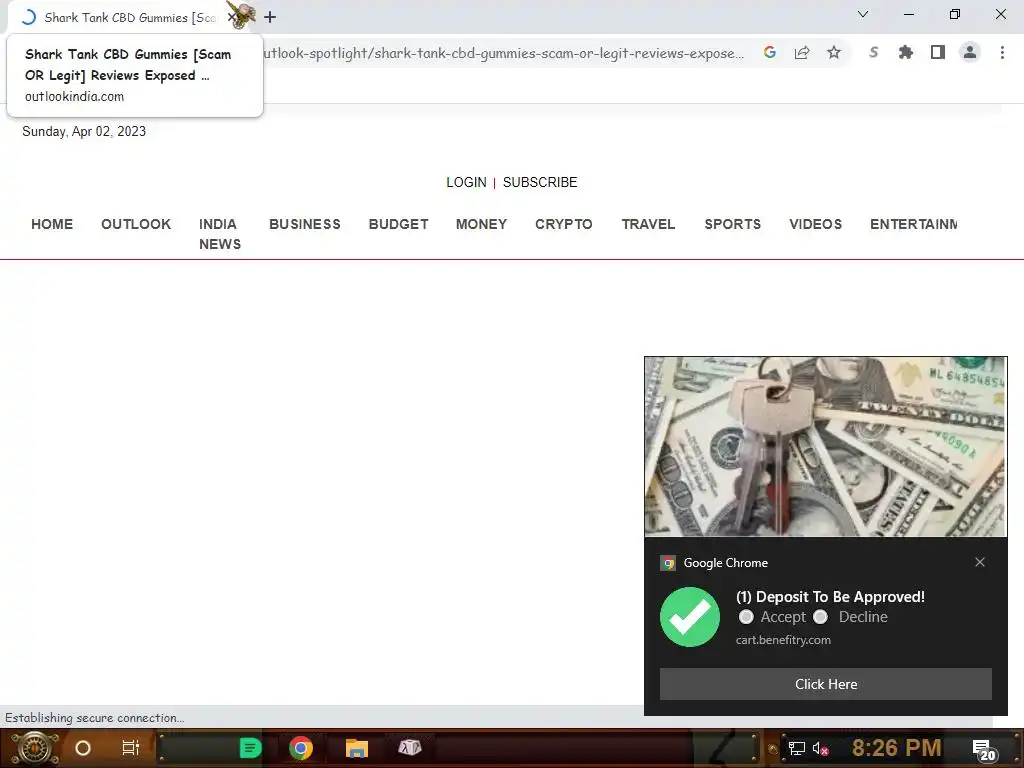Viewport: 1024px width, 768px height.
Task: Open the Windows Start button
Action: (35, 748)
